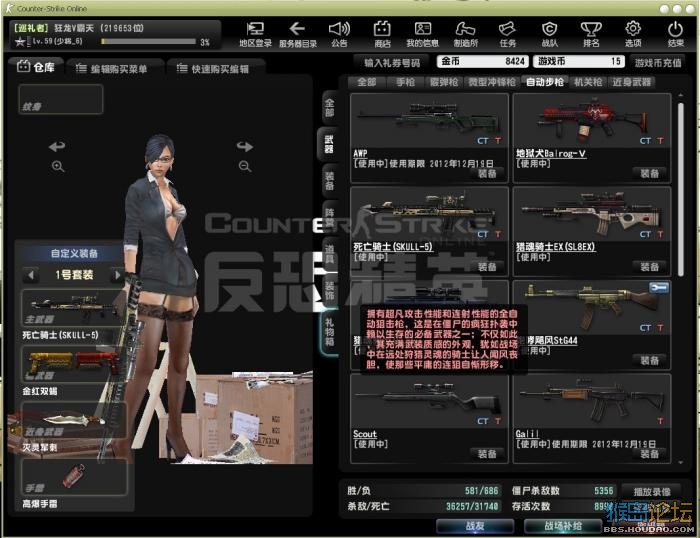Screen dimensions: 700x538
Task: Click the weapon list scrollbar
Action: tap(680, 190)
